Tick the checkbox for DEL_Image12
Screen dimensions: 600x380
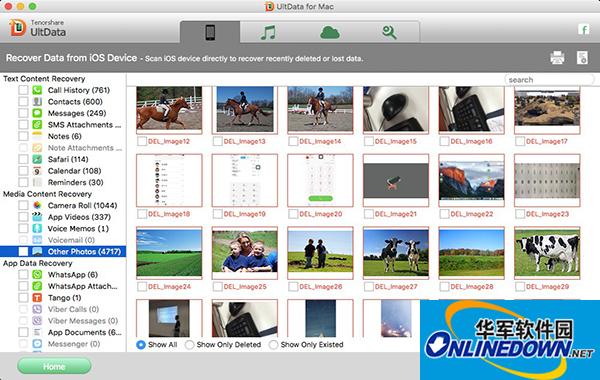click(142, 141)
